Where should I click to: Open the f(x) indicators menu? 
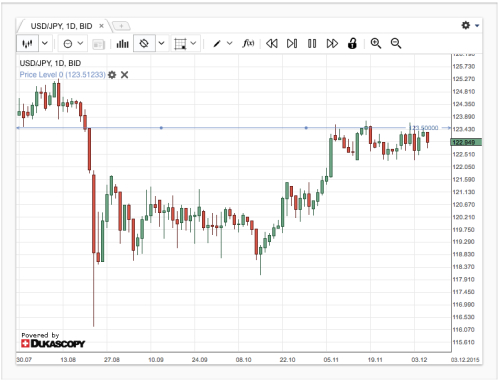248,43
